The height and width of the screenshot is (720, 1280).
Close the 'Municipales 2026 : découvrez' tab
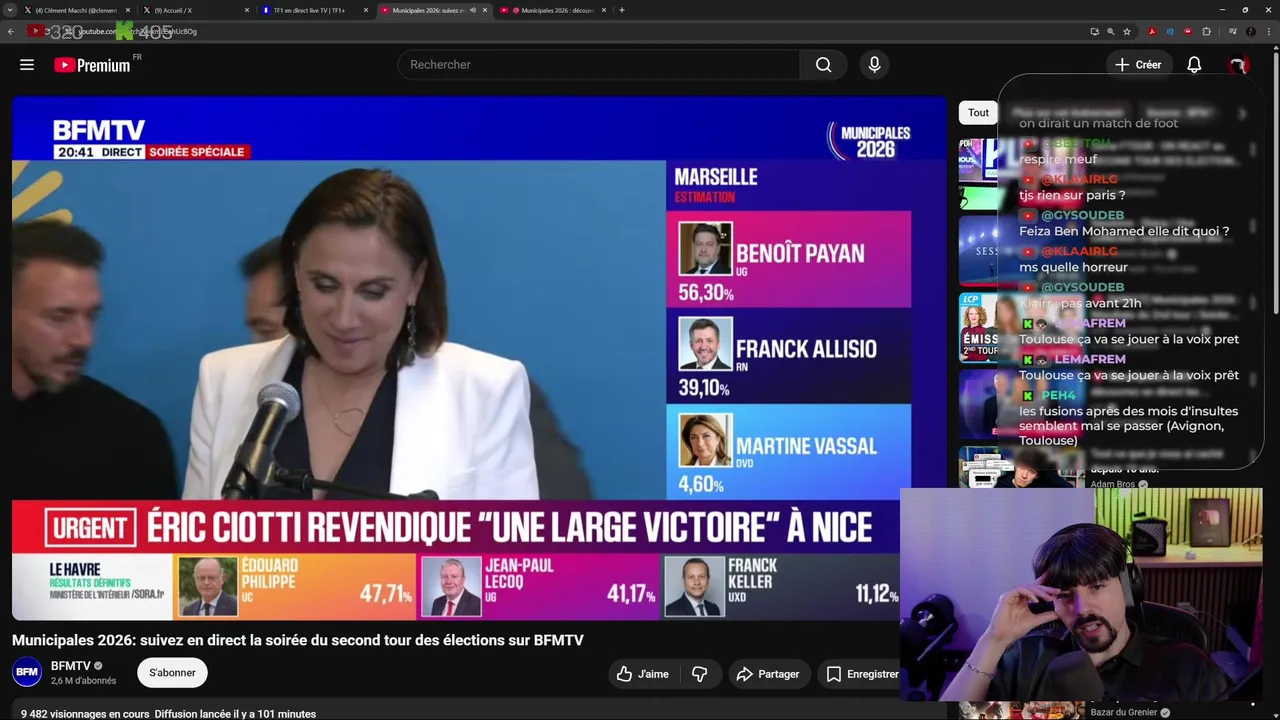coord(603,10)
